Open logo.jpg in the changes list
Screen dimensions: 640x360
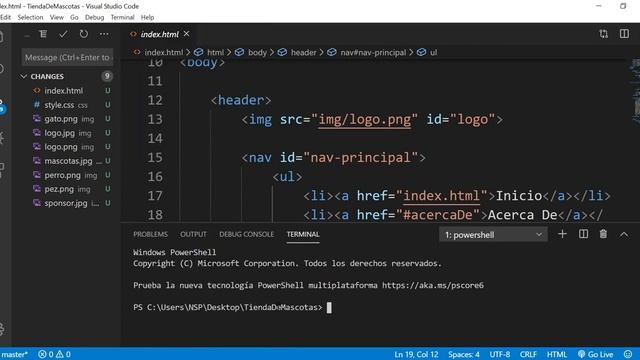point(60,133)
